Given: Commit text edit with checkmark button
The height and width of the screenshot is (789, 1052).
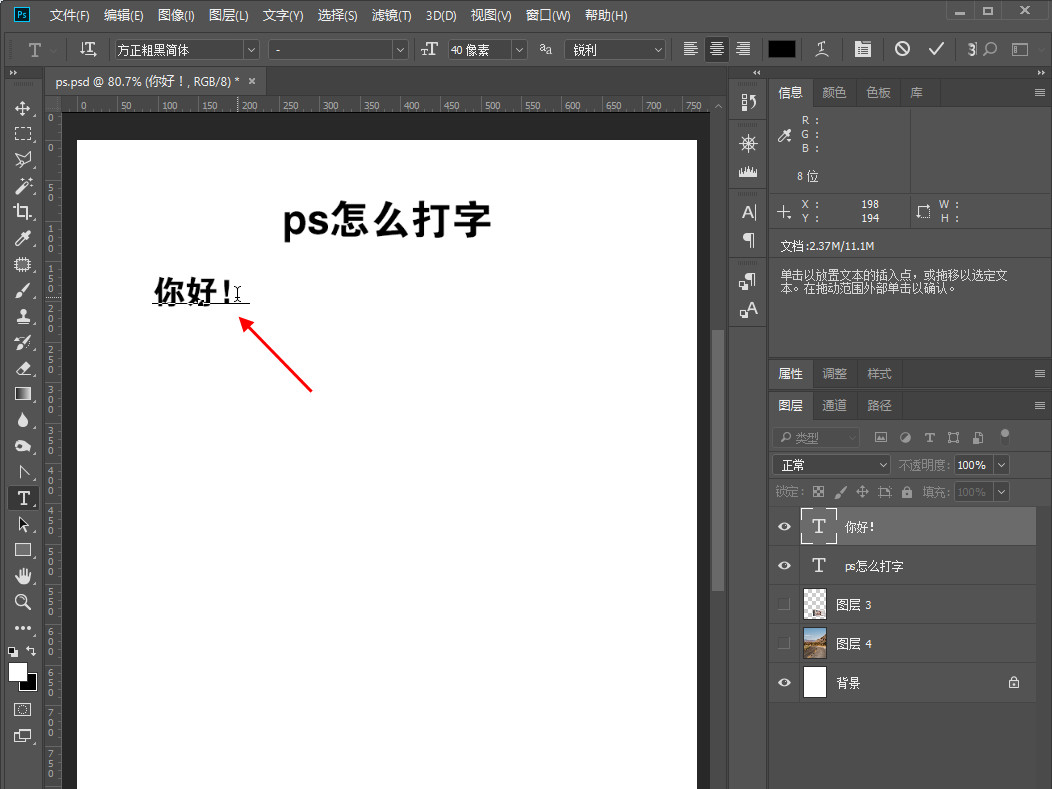Looking at the screenshot, I should [936, 49].
